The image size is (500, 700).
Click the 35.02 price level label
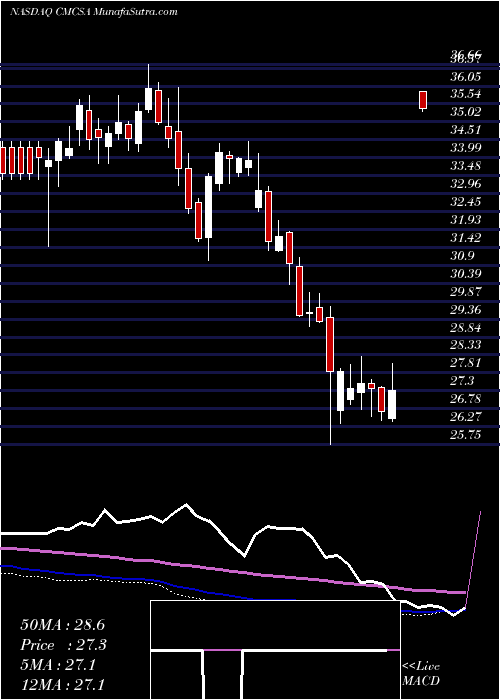466,112
